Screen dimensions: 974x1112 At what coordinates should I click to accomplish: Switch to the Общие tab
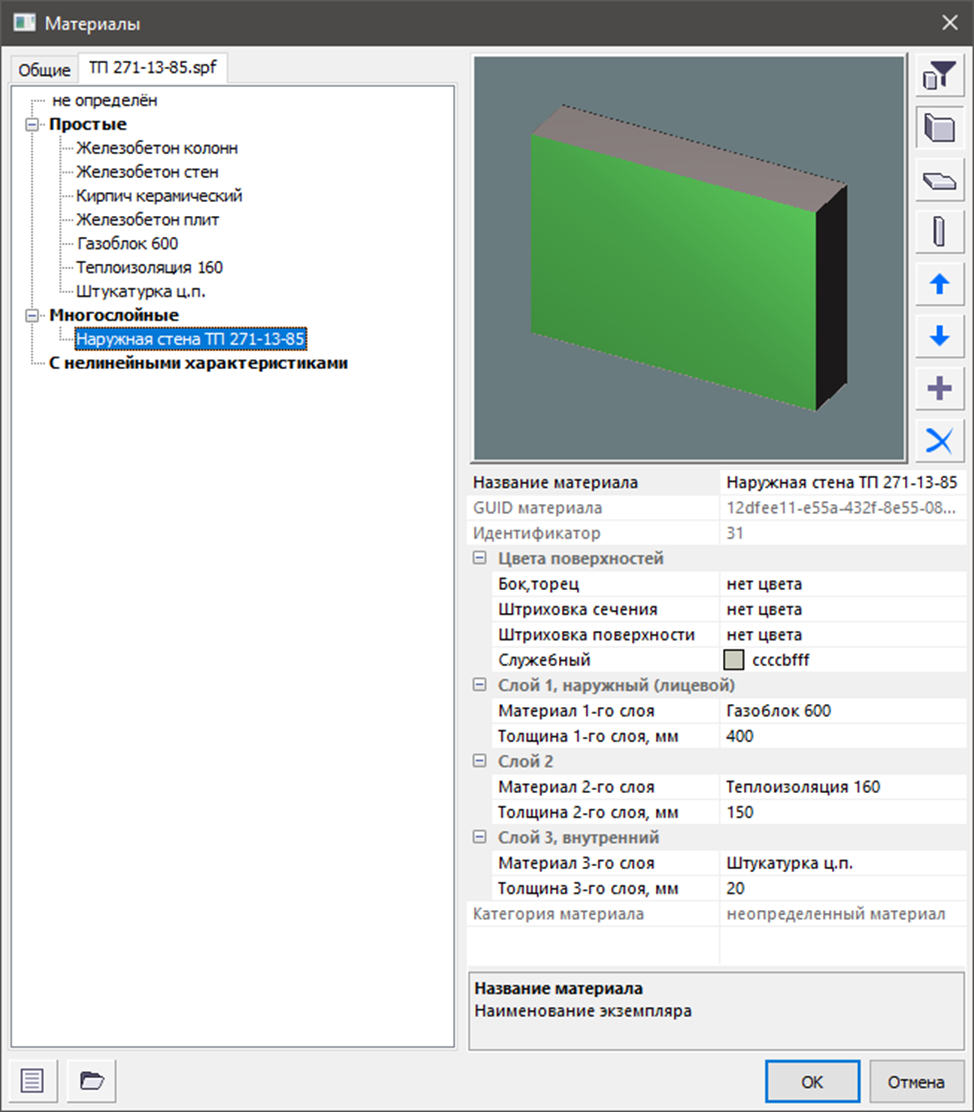(44, 70)
